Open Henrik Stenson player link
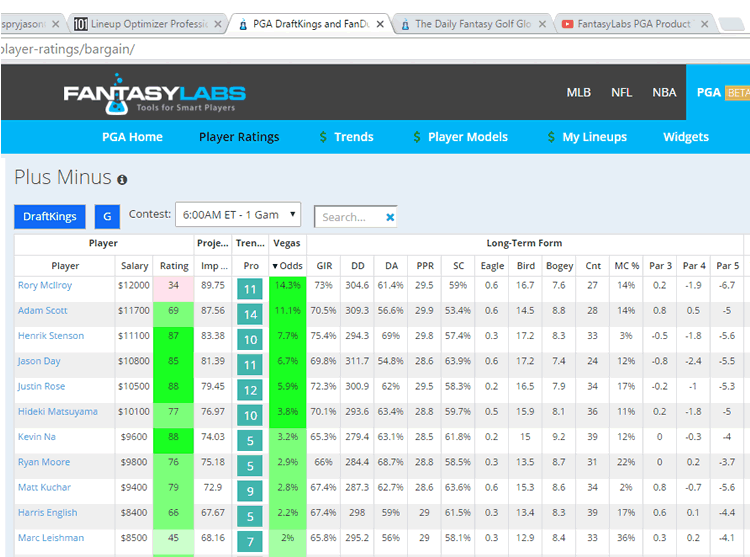750x557 pixels. pyautogui.click(x=51, y=336)
